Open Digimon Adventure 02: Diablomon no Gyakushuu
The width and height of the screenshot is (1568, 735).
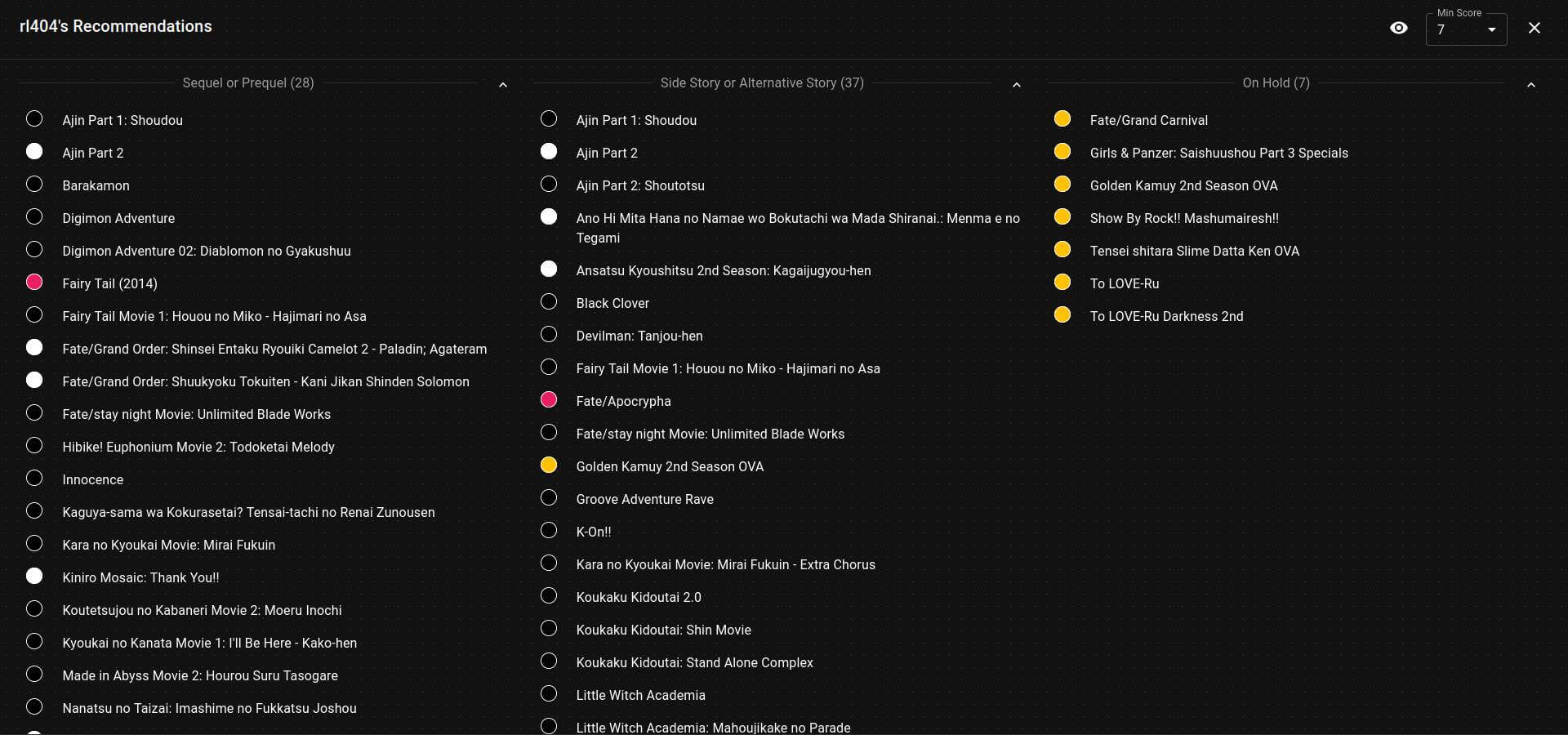pos(207,251)
